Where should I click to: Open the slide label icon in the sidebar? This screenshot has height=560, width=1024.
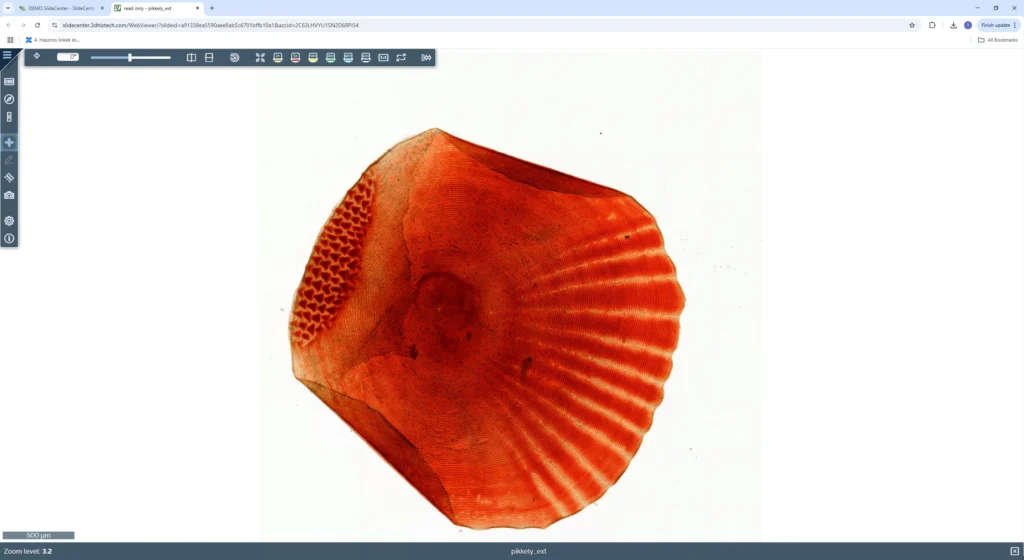pyautogui.click(x=9, y=117)
